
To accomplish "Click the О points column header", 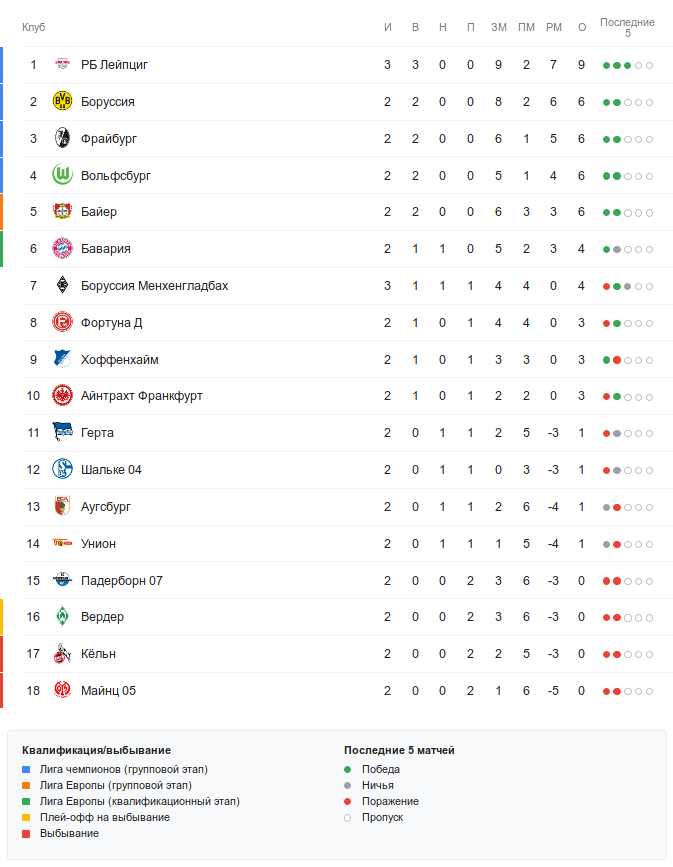I will [x=582, y=27].
